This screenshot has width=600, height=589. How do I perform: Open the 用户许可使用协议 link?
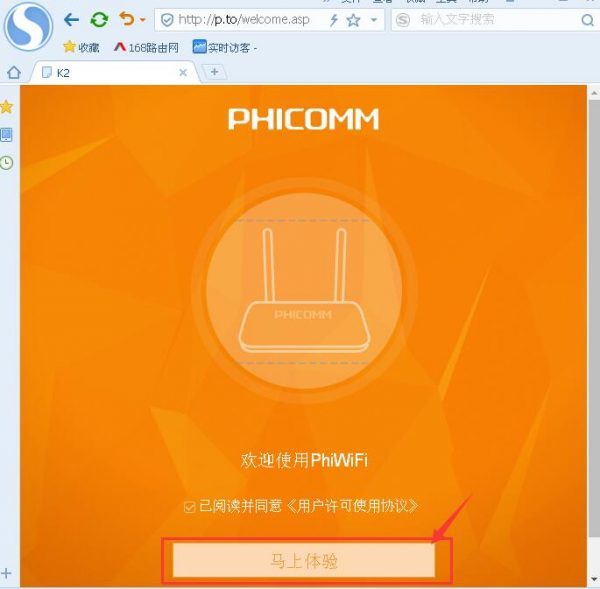[352, 506]
